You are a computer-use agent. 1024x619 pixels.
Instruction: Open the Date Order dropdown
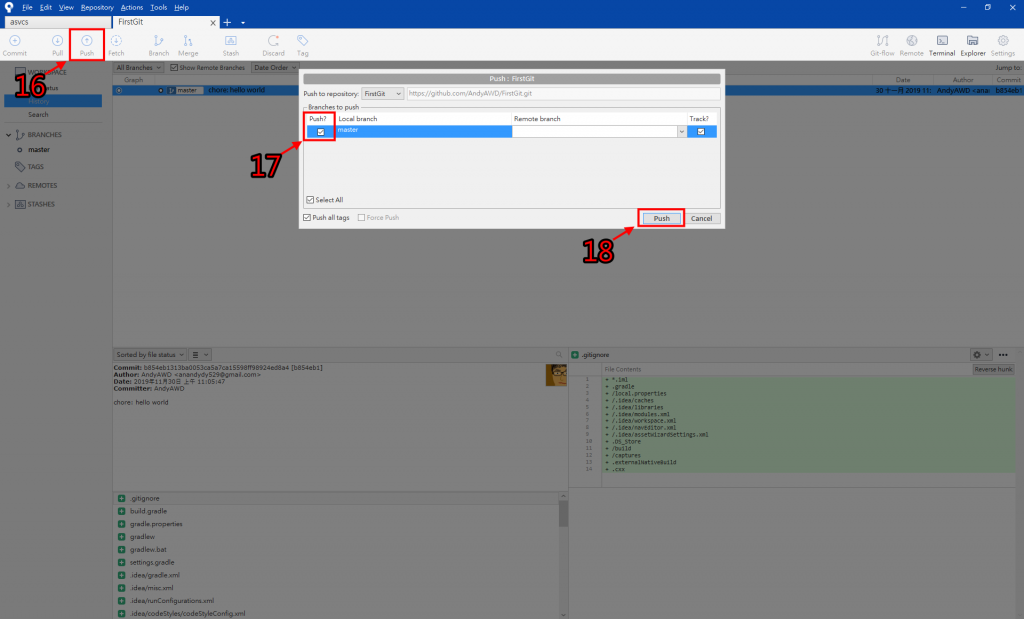click(274, 67)
